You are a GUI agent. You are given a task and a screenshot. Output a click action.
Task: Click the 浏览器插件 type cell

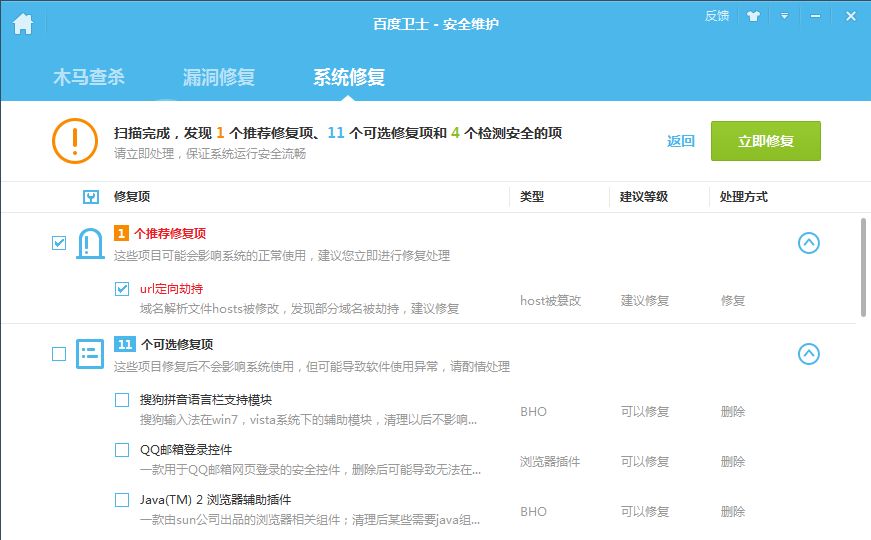pos(550,462)
